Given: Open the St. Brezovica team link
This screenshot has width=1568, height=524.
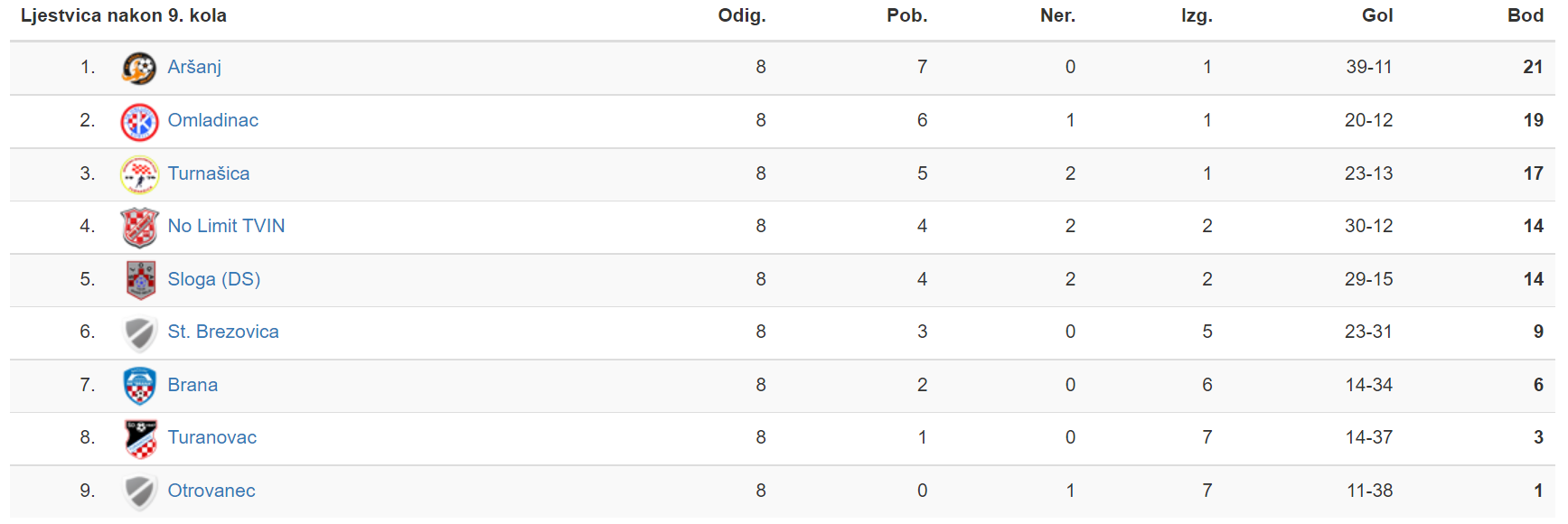Looking at the screenshot, I should 223,332.
